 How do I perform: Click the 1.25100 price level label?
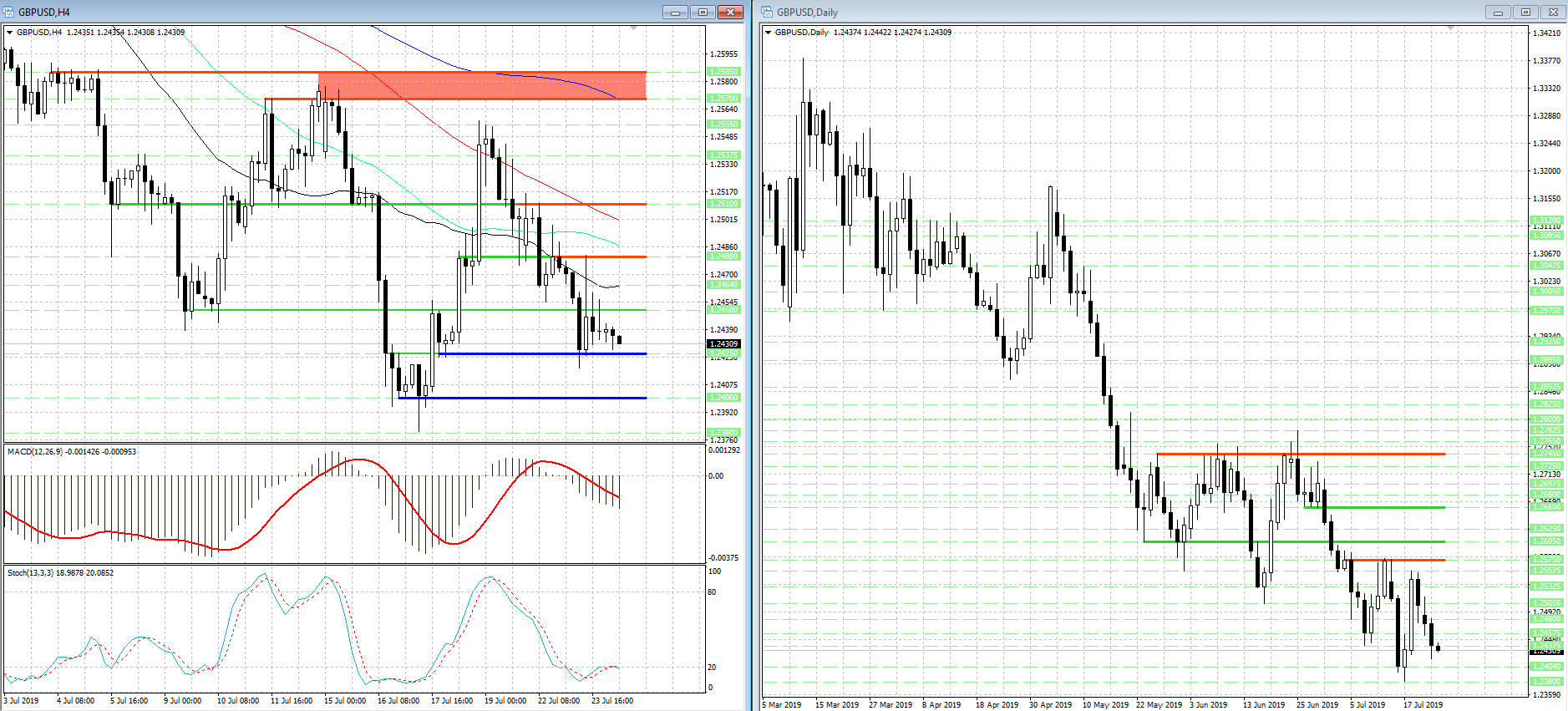click(724, 204)
